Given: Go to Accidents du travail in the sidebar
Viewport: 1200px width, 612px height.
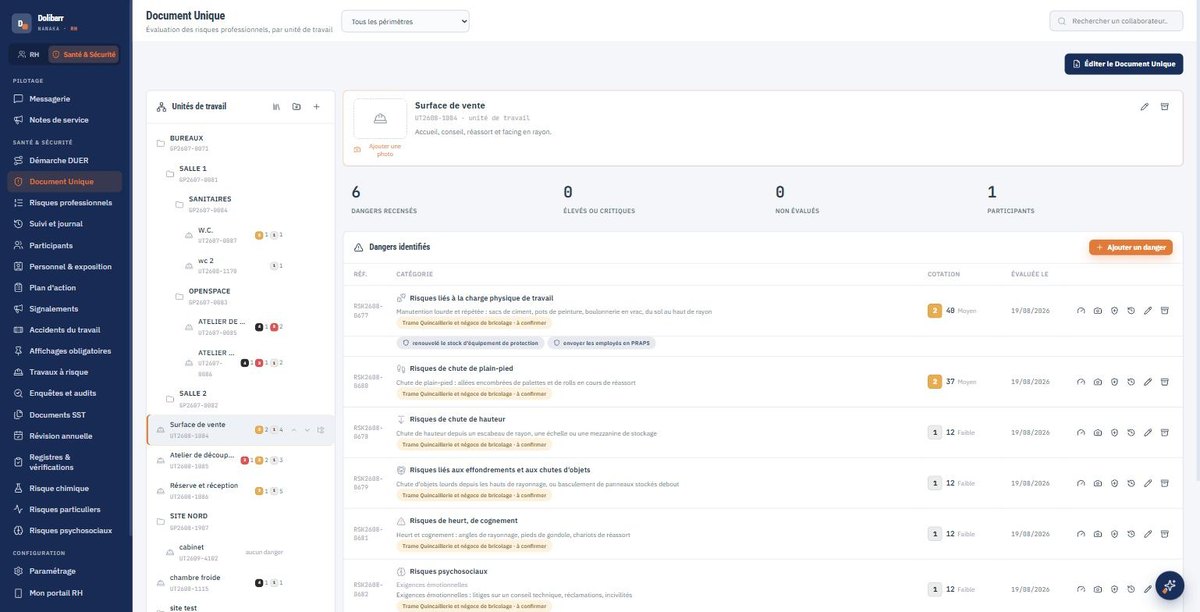Looking at the screenshot, I should (x=66, y=330).
